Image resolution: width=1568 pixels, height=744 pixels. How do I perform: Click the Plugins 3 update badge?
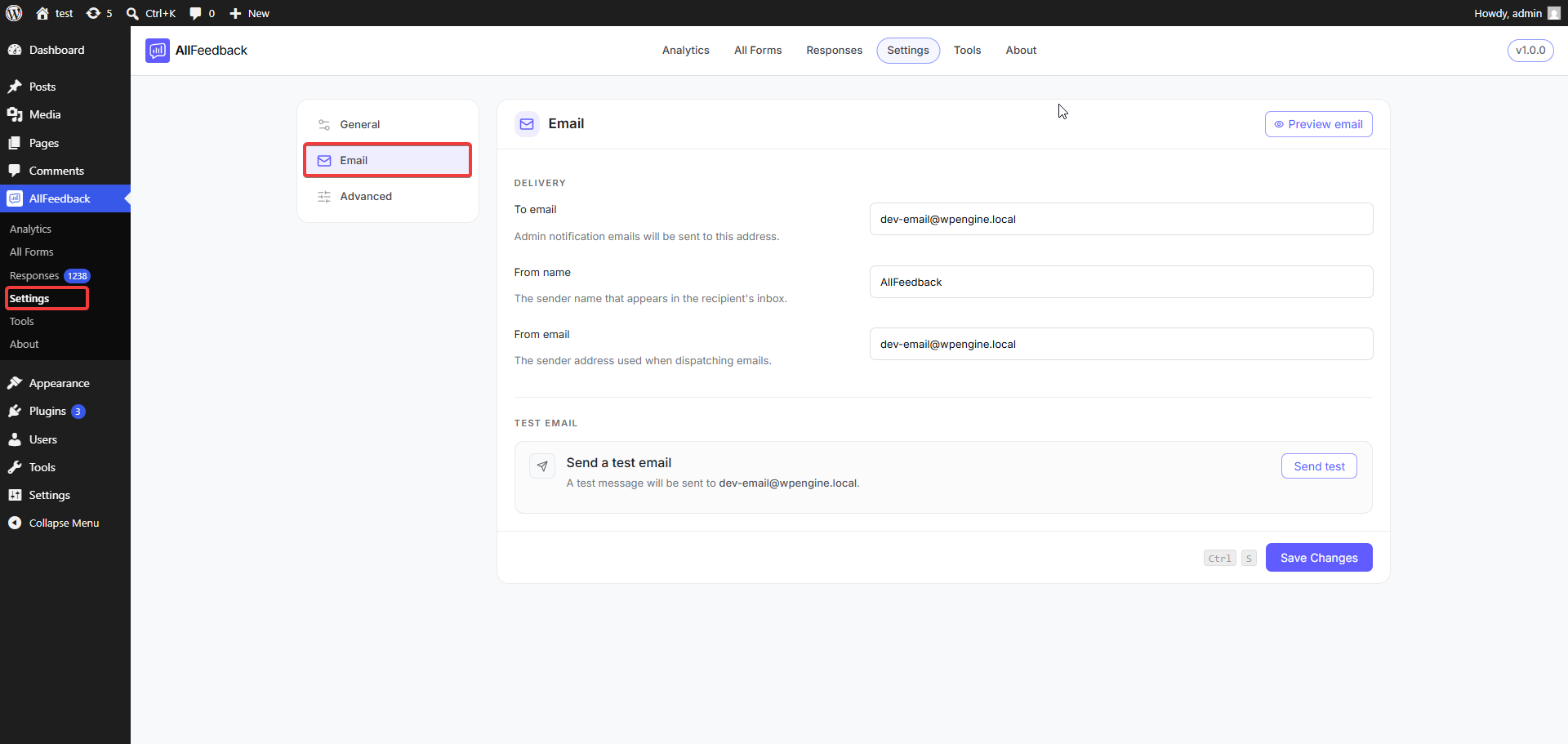78,412
